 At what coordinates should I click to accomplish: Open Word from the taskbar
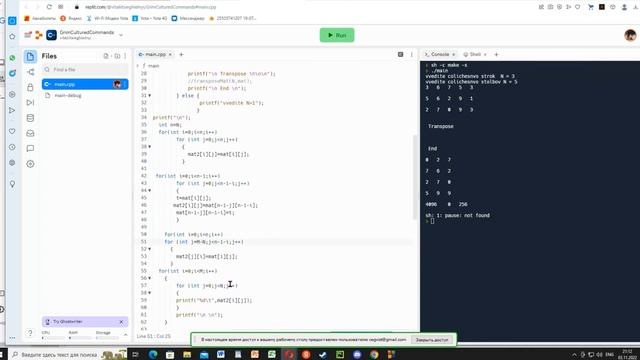pos(221,354)
